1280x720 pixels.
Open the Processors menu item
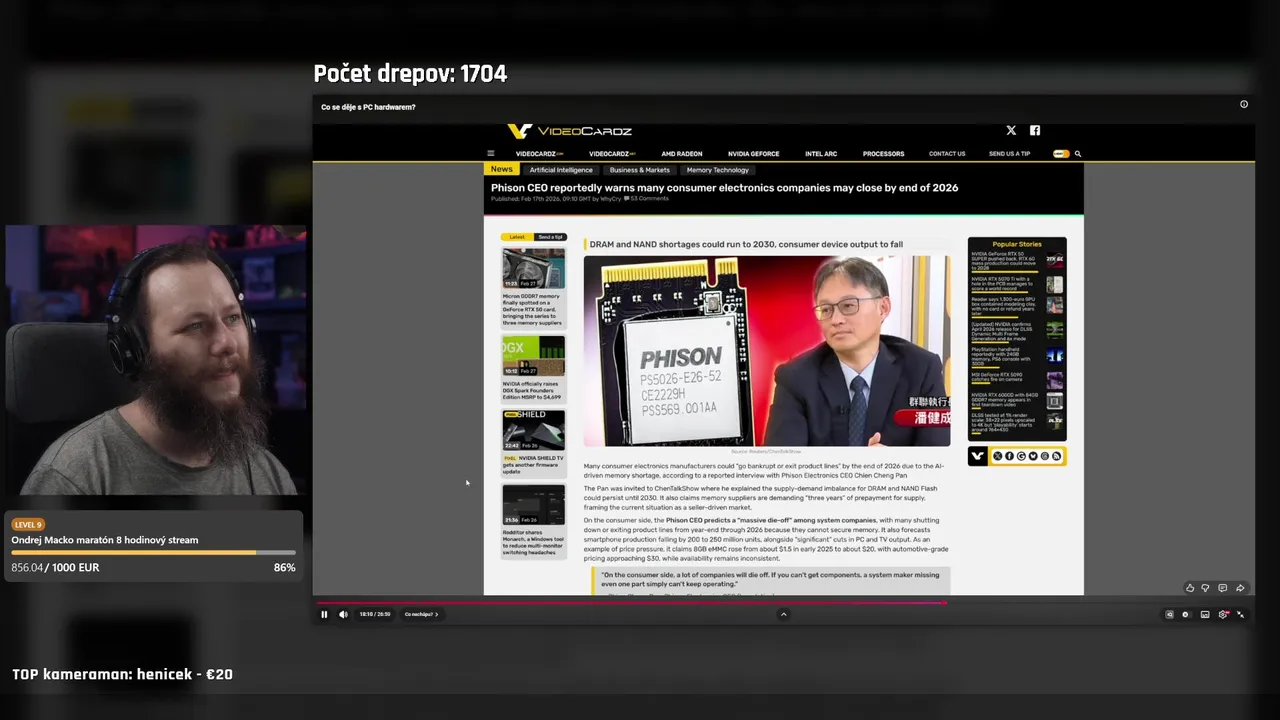pos(883,154)
